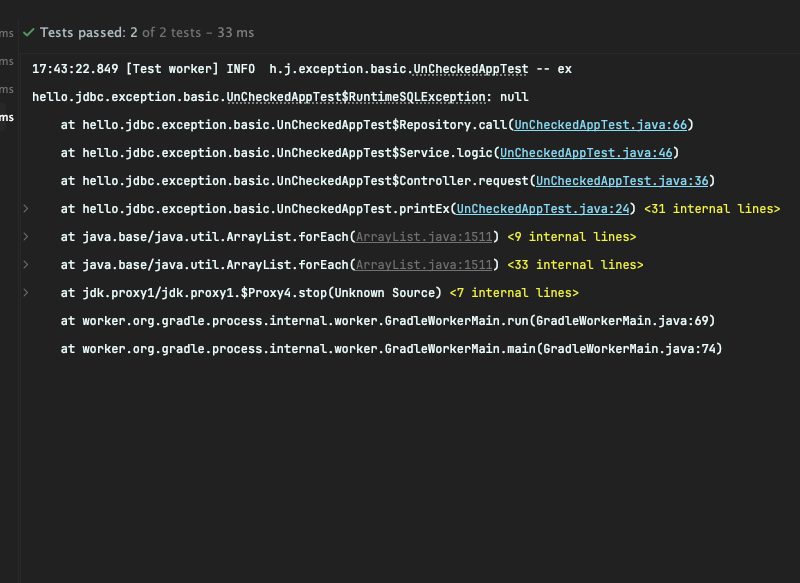The height and width of the screenshot is (583, 800).
Task: Click the RuntimeSQLException: null line
Action: pyautogui.click(x=280, y=97)
